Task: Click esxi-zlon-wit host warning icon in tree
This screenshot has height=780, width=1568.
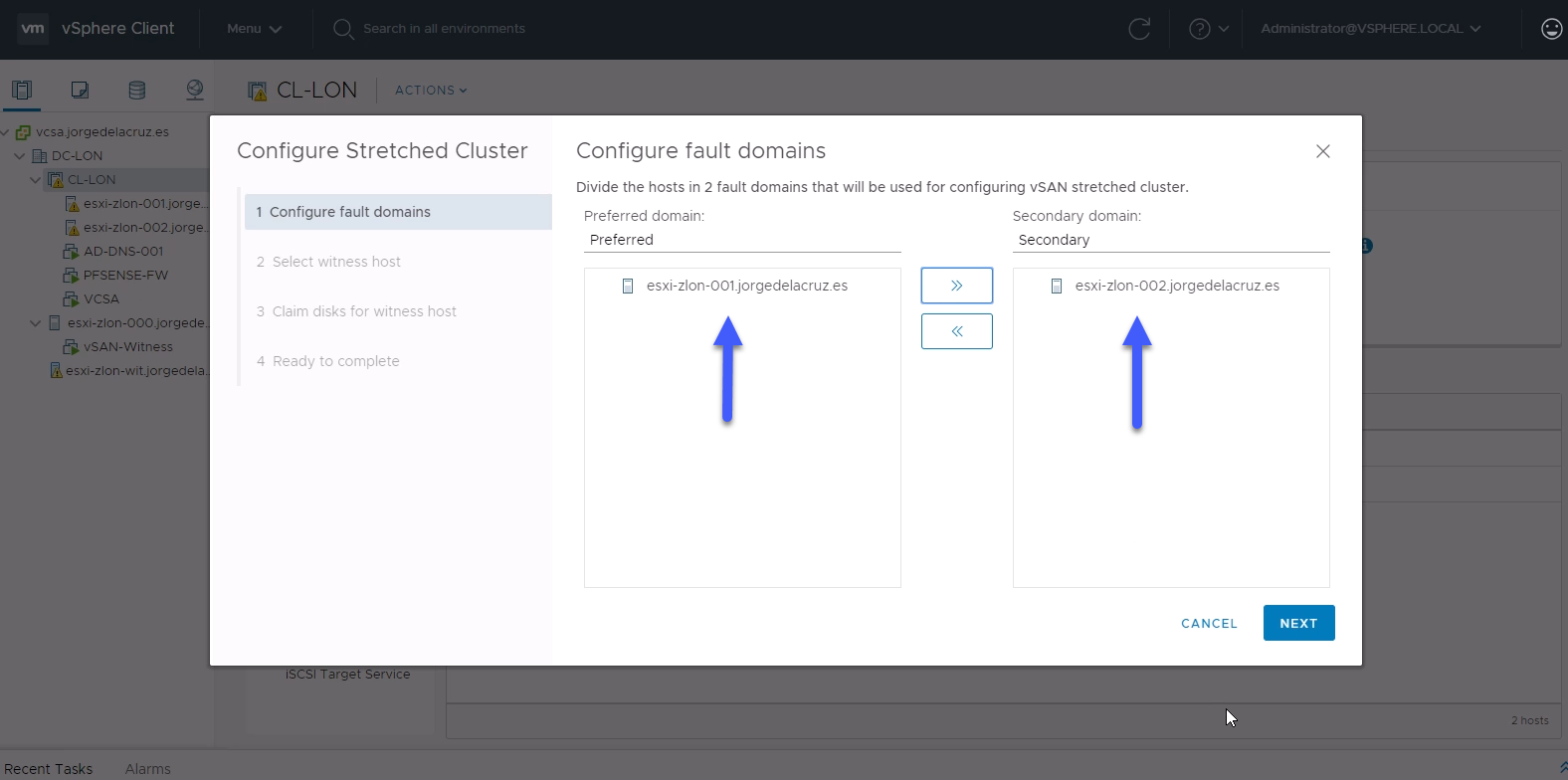Action: click(x=56, y=371)
